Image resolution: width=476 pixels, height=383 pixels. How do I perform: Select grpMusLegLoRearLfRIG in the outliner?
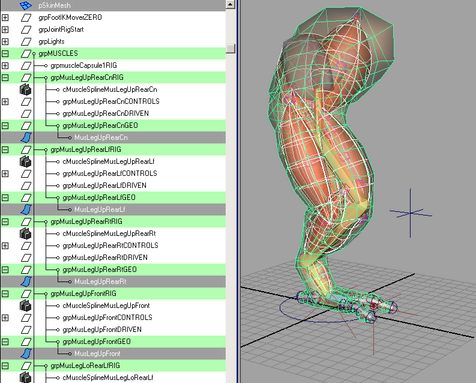click(x=85, y=365)
